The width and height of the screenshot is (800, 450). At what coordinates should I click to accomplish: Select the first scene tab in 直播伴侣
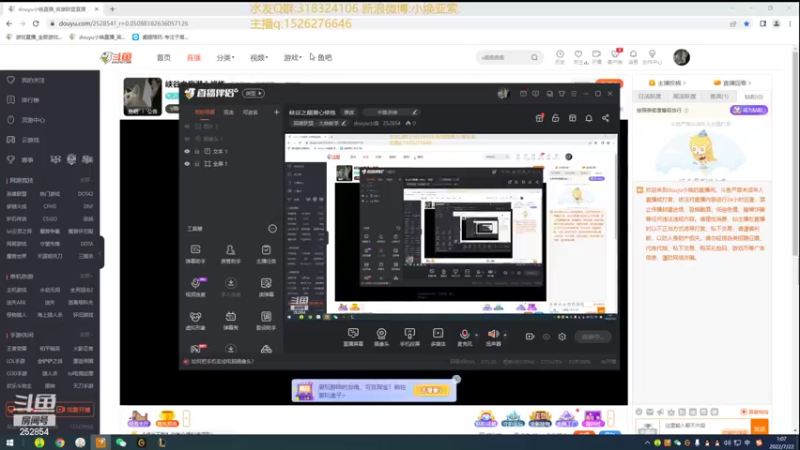[205, 112]
